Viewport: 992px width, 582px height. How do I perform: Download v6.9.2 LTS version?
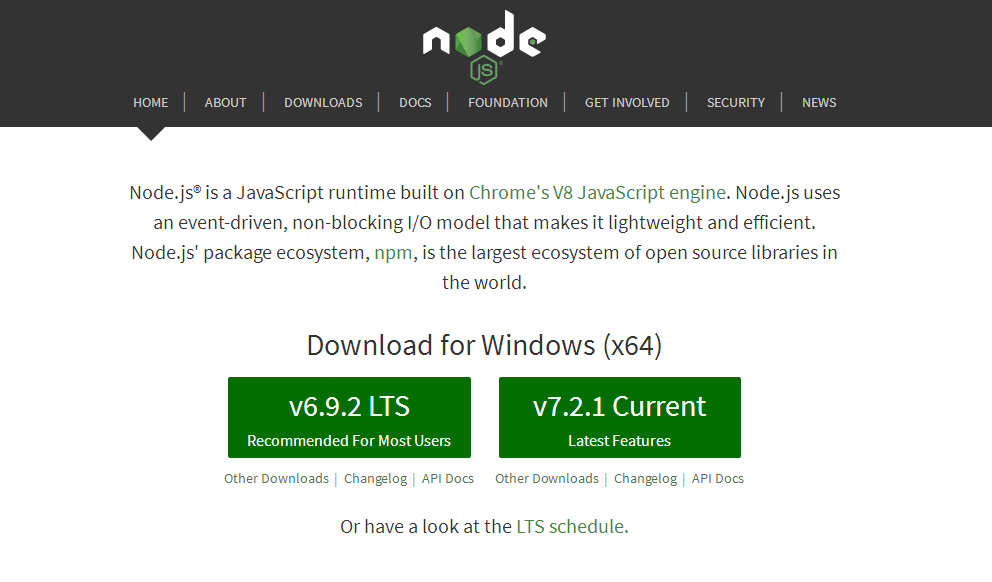click(348, 417)
